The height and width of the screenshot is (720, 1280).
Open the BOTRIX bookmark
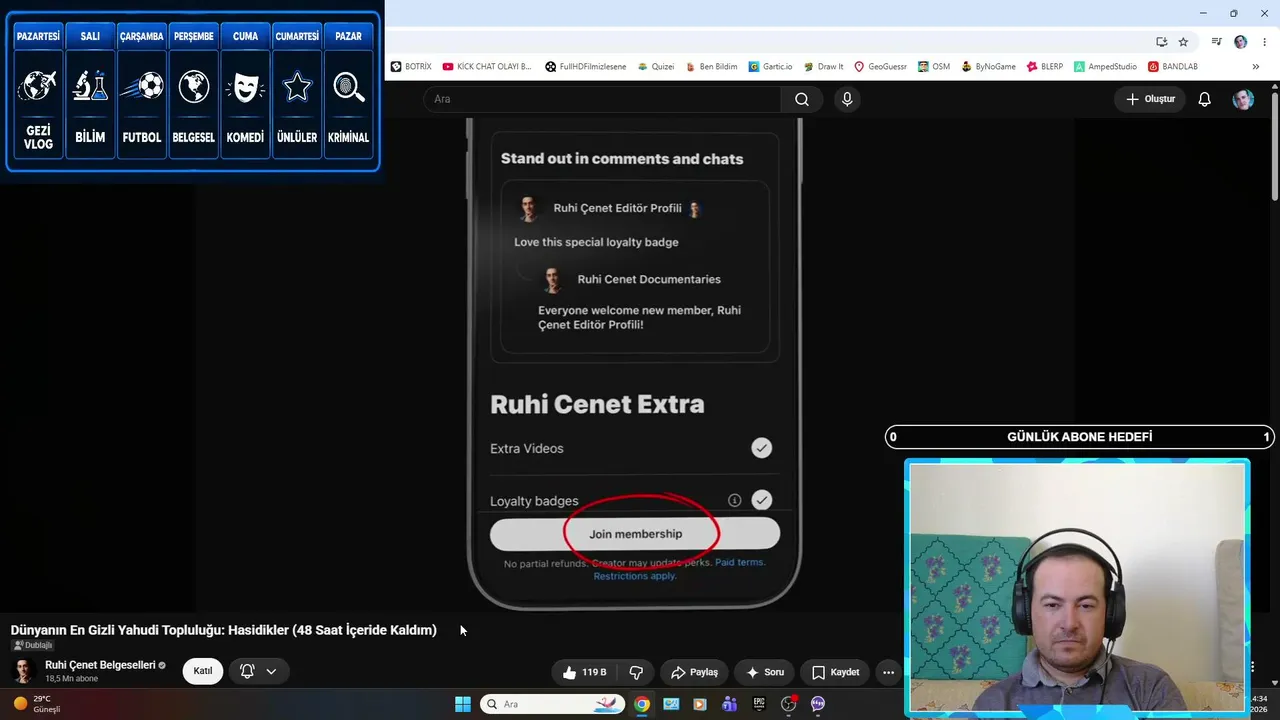pyautogui.click(x=411, y=67)
